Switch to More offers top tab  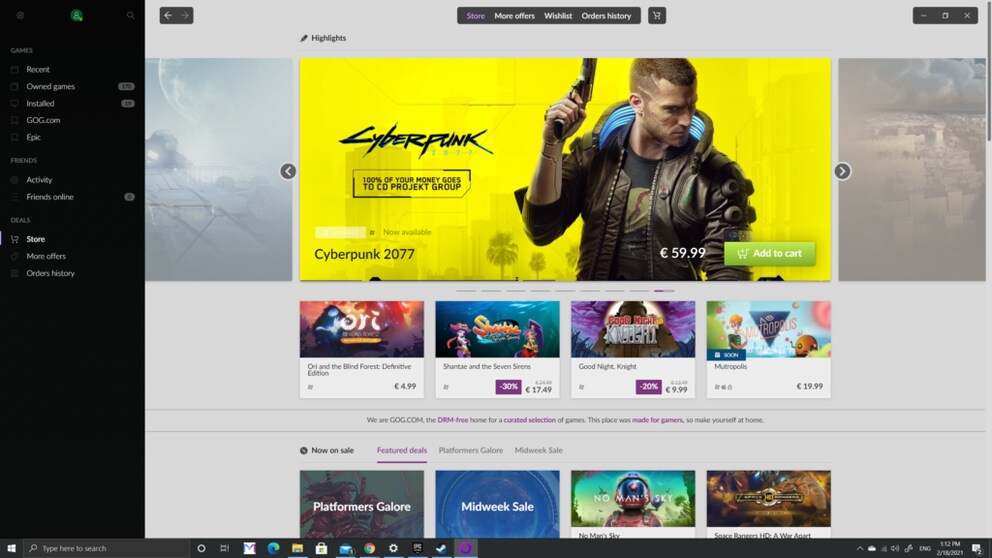point(514,16)
